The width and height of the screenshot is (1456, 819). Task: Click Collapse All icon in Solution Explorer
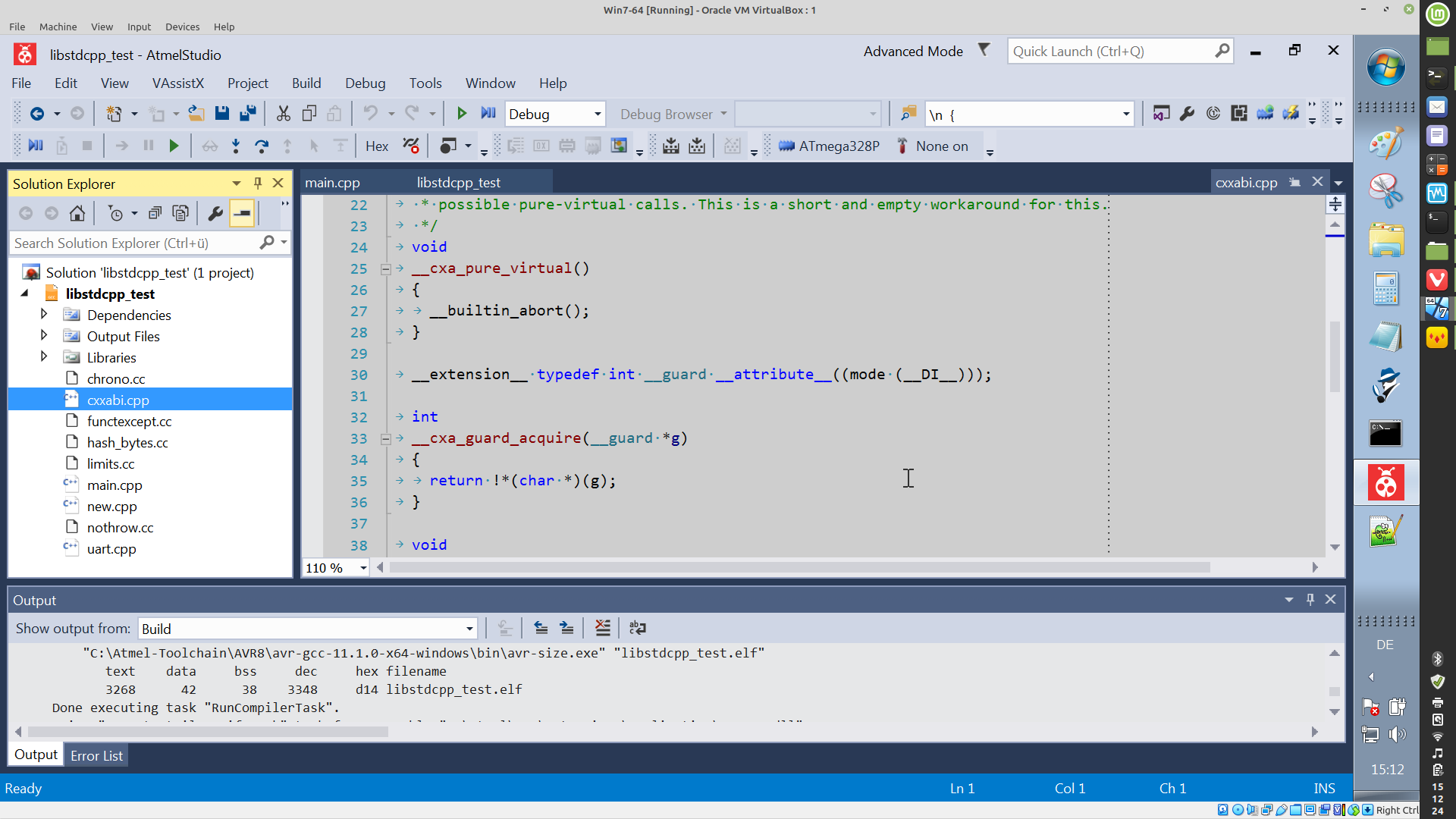point(155,213)
